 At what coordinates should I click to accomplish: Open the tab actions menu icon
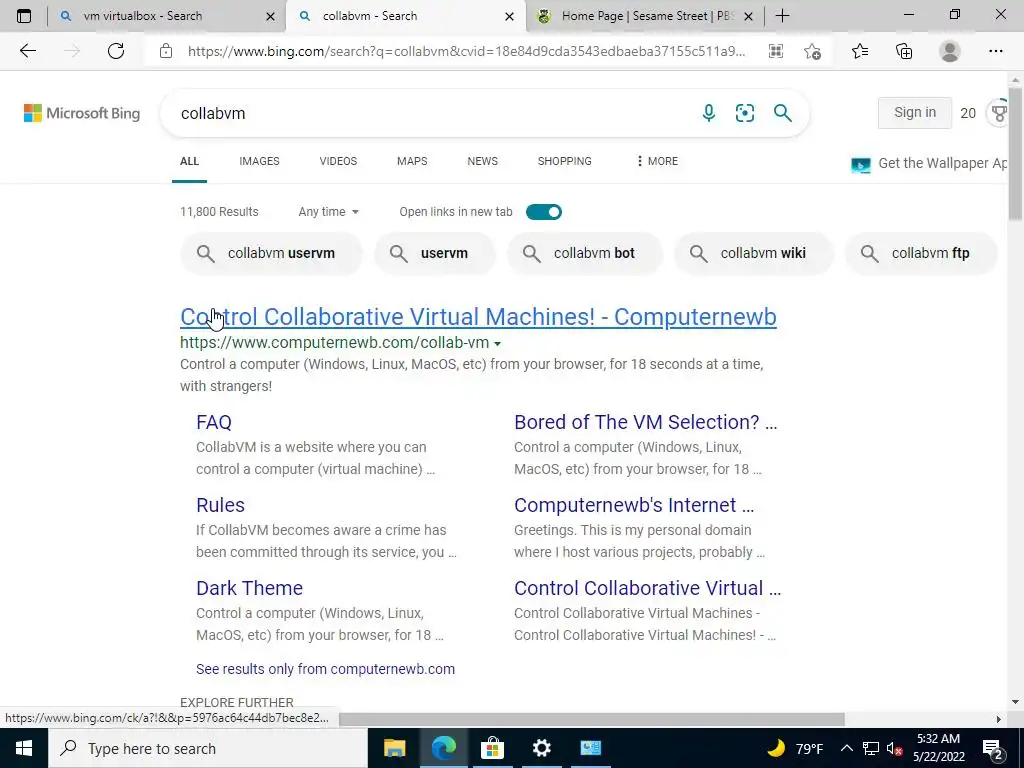click(x=24, y=16)
